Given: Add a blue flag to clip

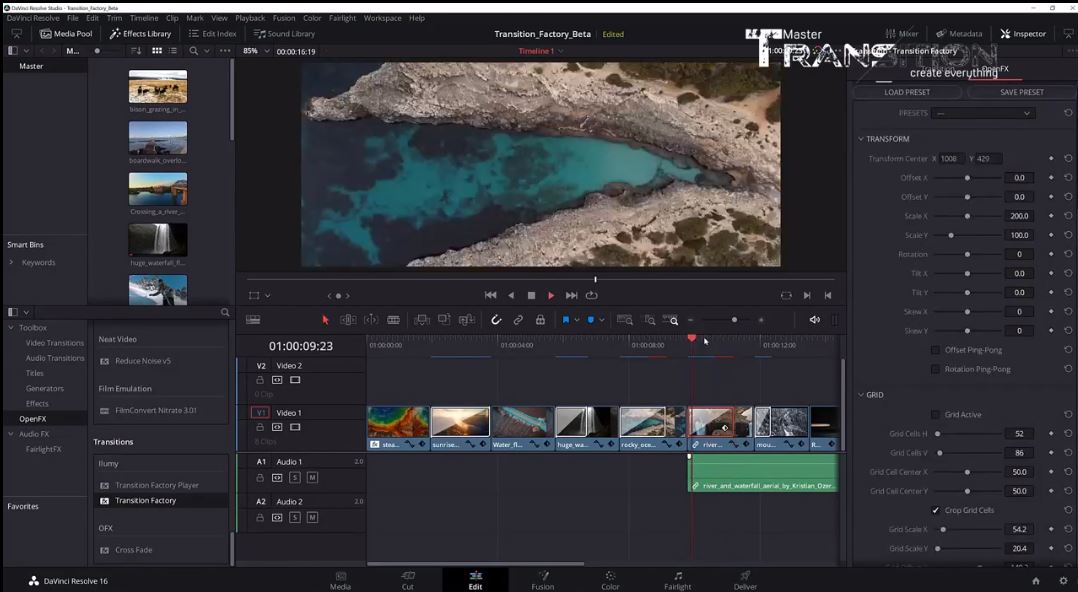Looking at the screenshot, I should [x=566, y=320].
